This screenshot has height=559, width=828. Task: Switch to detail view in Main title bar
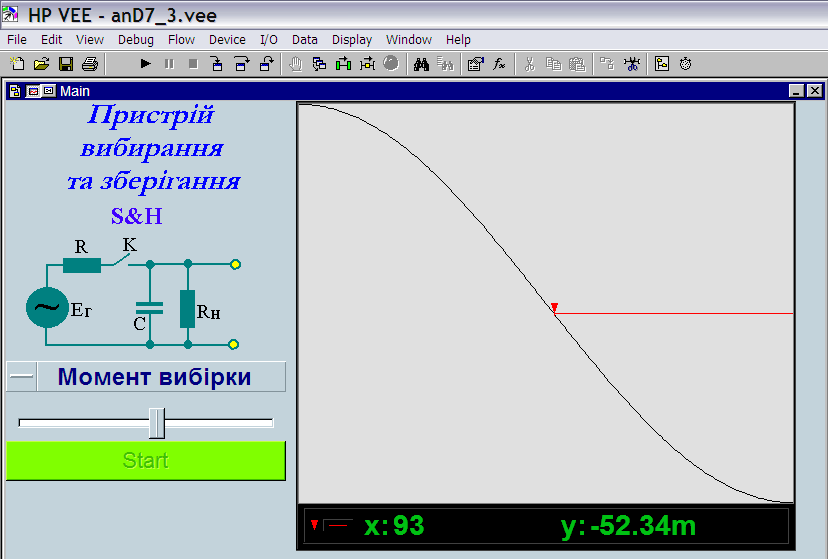coord(49,91)
